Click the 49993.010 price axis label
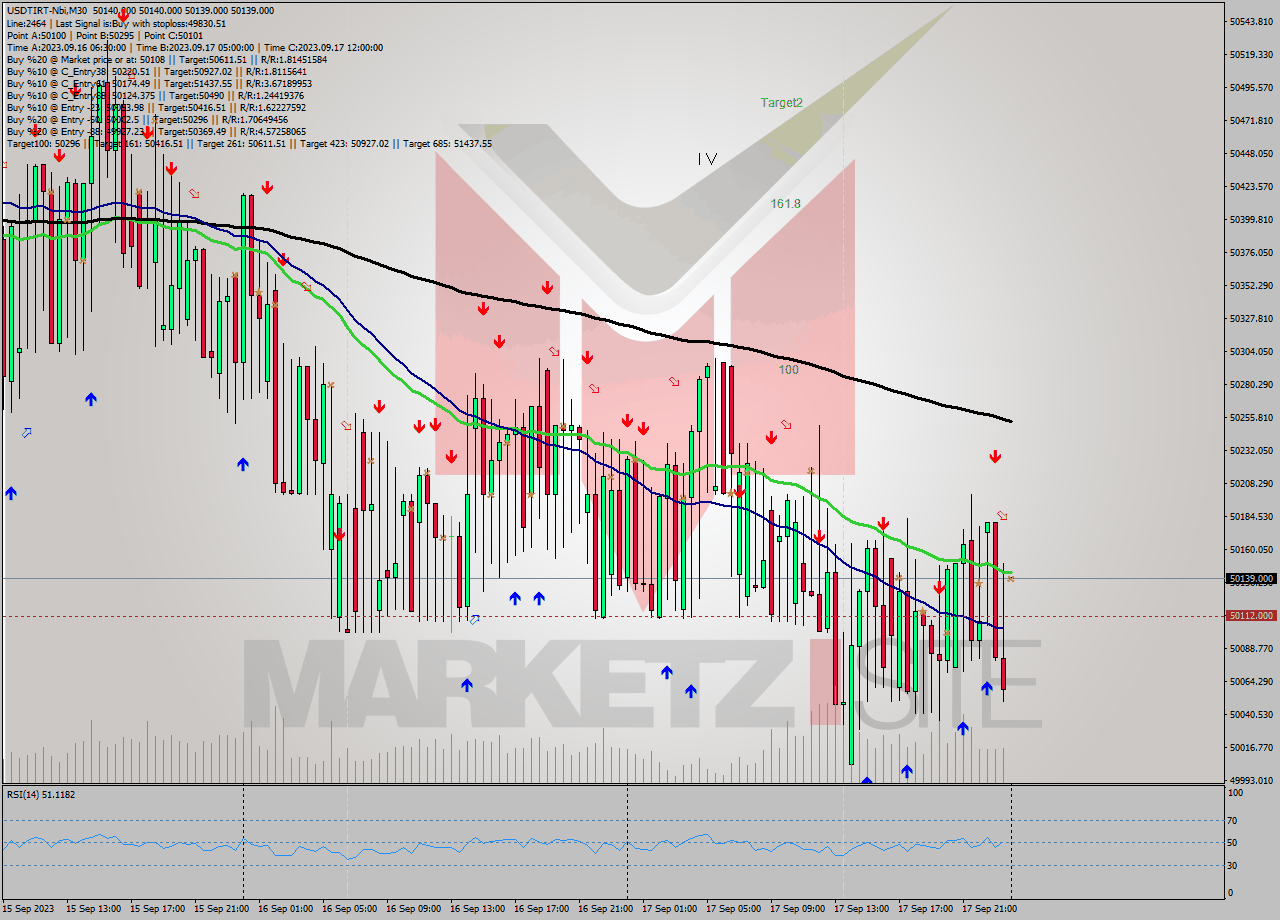Screen dimensions: 1280x920 [1251, 780]
